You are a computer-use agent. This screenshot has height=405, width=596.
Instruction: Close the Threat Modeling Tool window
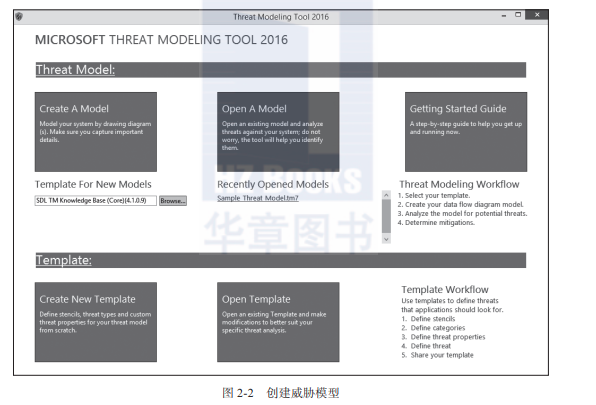[x=537, y=15]
